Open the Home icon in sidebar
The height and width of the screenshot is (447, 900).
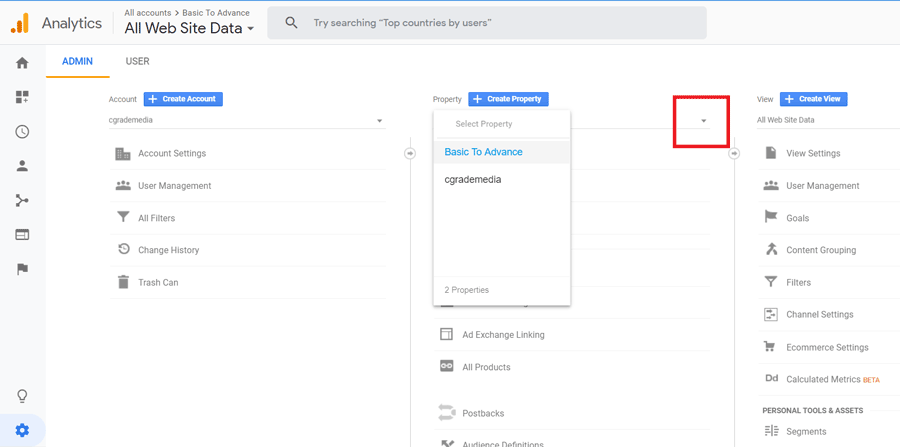tap(22, 63)
